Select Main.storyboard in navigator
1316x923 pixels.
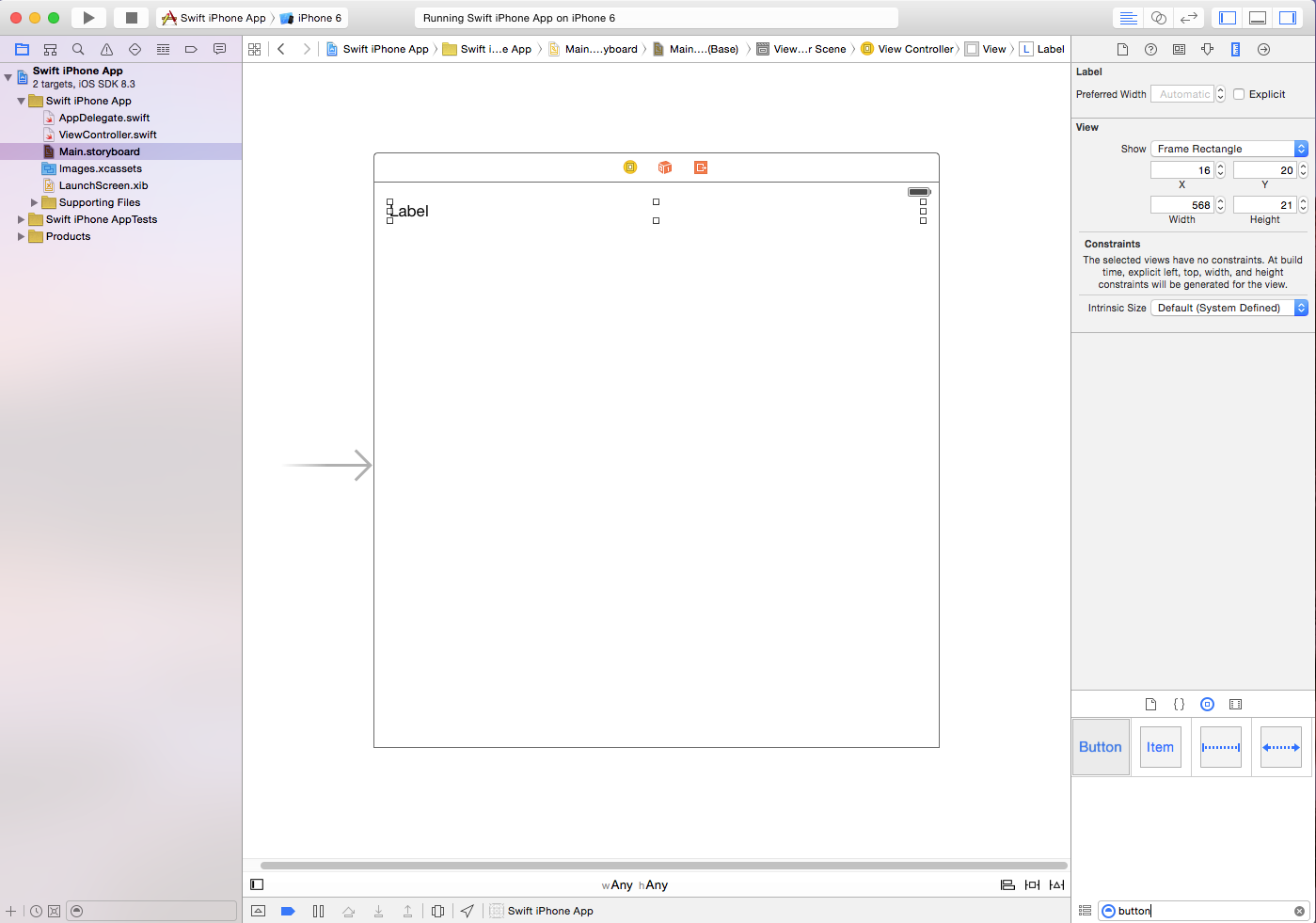[x=120, y=151]
